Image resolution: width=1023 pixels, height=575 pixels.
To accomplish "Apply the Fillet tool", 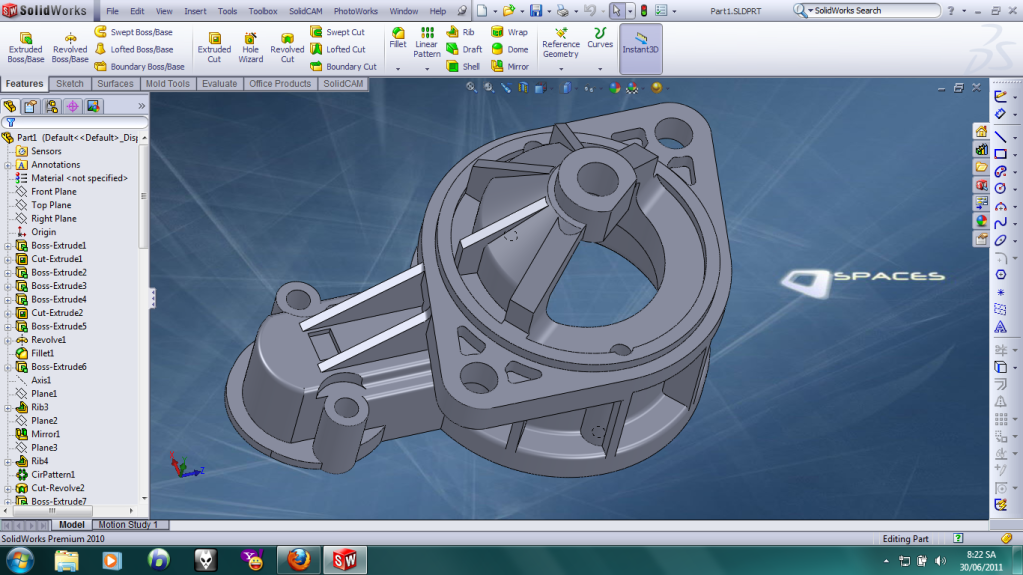I will click(397, 38).
